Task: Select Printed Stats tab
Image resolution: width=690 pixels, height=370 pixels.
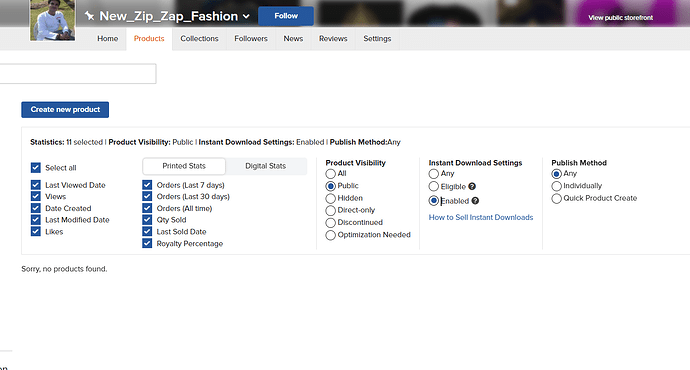Action: point(184,166)
